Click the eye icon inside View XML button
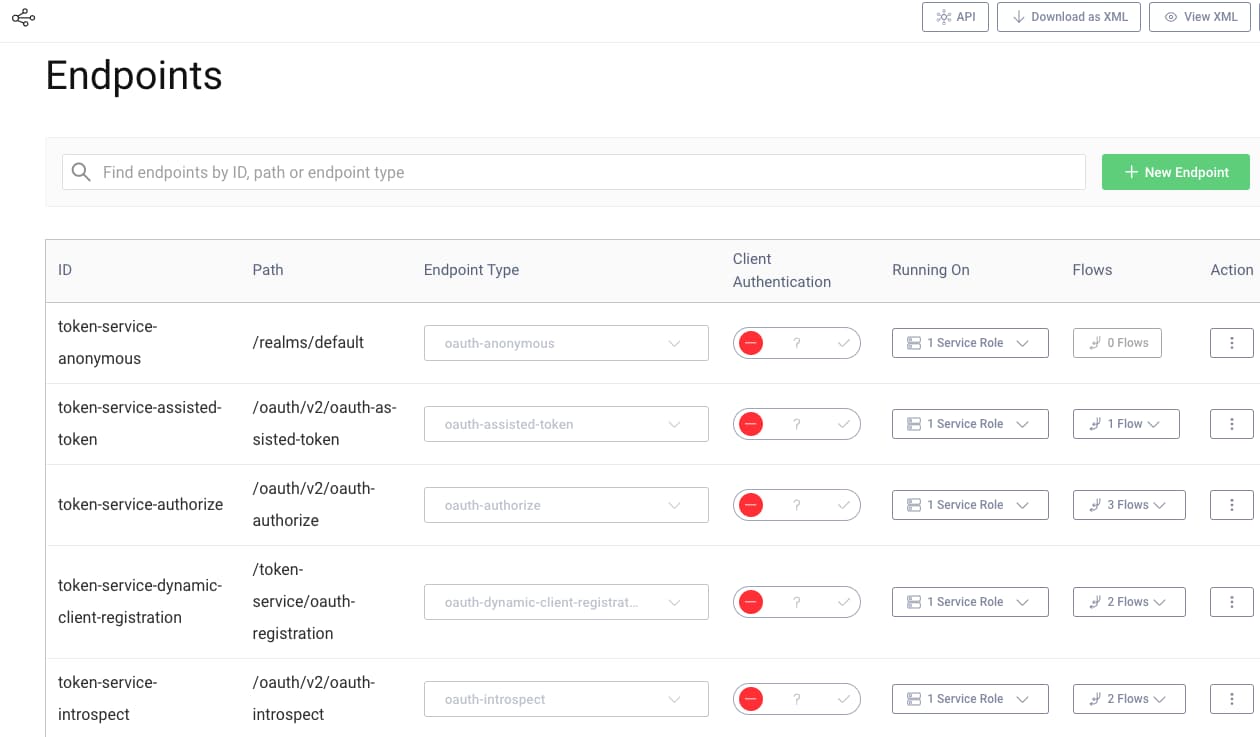The width and height of the screenshot is (1260, 737). click(1172, 17)
